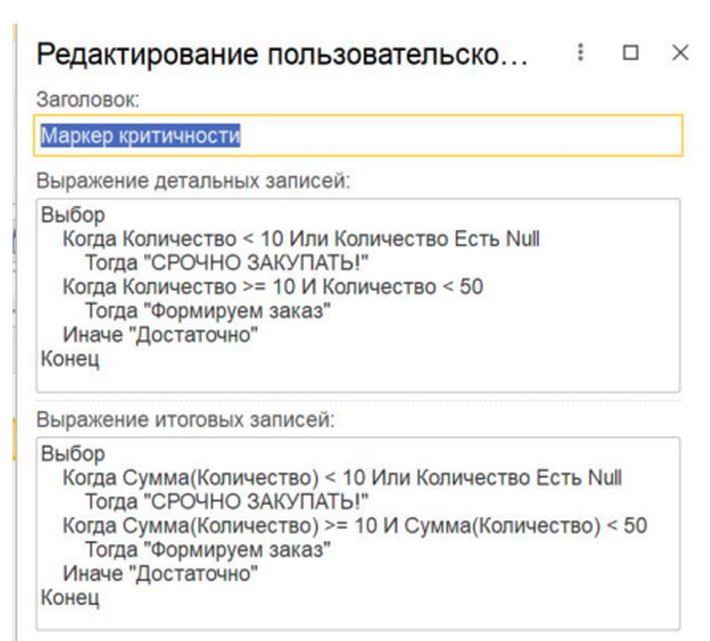Click Формируем заказ line in totals expression
Screen dimensions: 710x641
pos(208,550)
